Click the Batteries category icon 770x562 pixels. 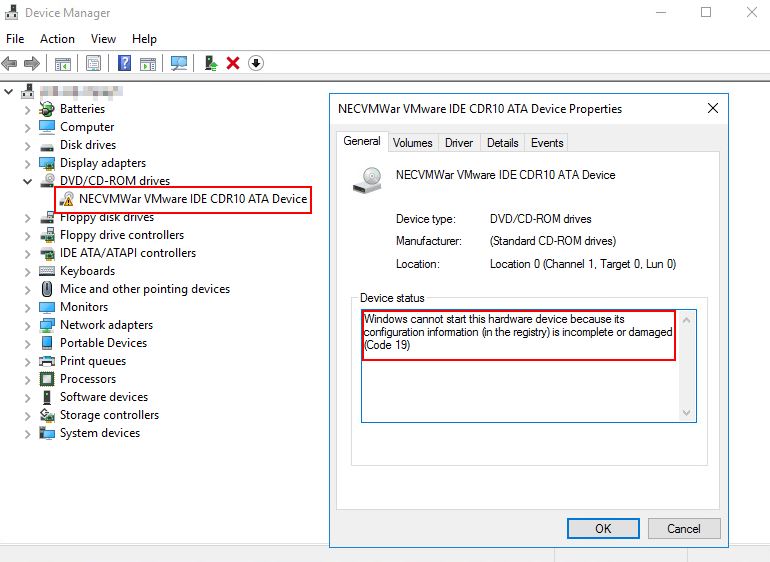(47, 109)
